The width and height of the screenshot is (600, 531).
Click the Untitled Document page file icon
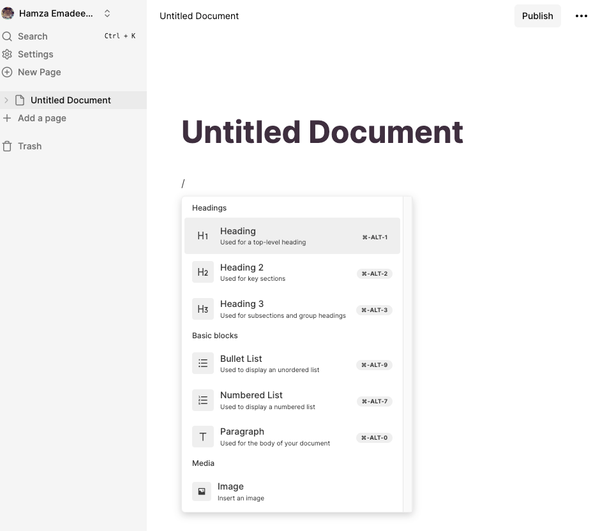[20, 100]
